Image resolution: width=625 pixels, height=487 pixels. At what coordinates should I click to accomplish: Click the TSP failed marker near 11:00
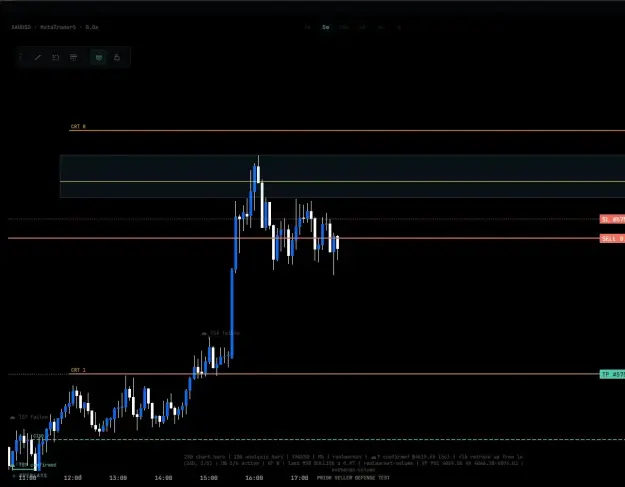pyautogui.click(x=29, y=417)
